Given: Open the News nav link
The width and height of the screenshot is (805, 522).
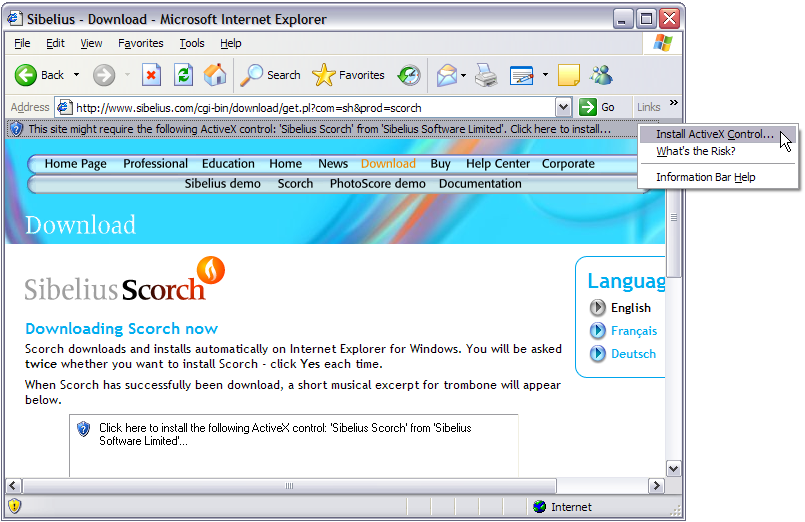Looking at the screenshot, I should tap(333, 164).
